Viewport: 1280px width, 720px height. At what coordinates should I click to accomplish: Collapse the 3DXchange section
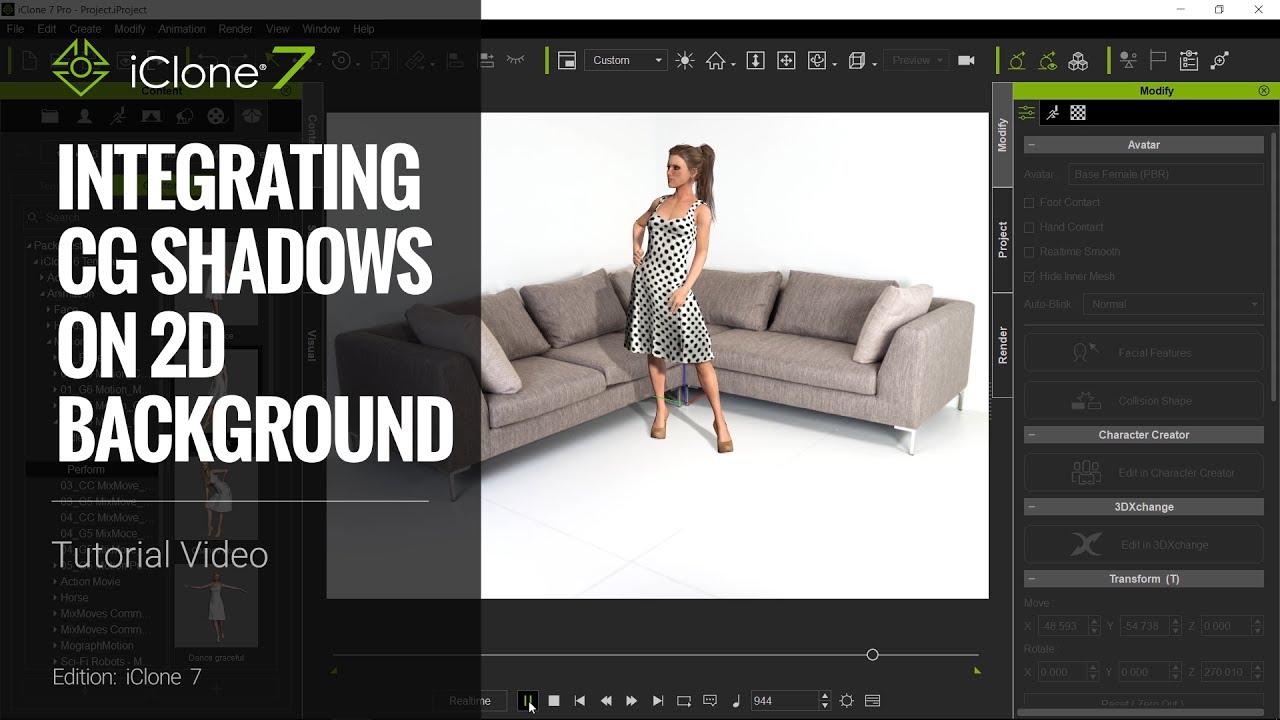tap(1031, 507)
